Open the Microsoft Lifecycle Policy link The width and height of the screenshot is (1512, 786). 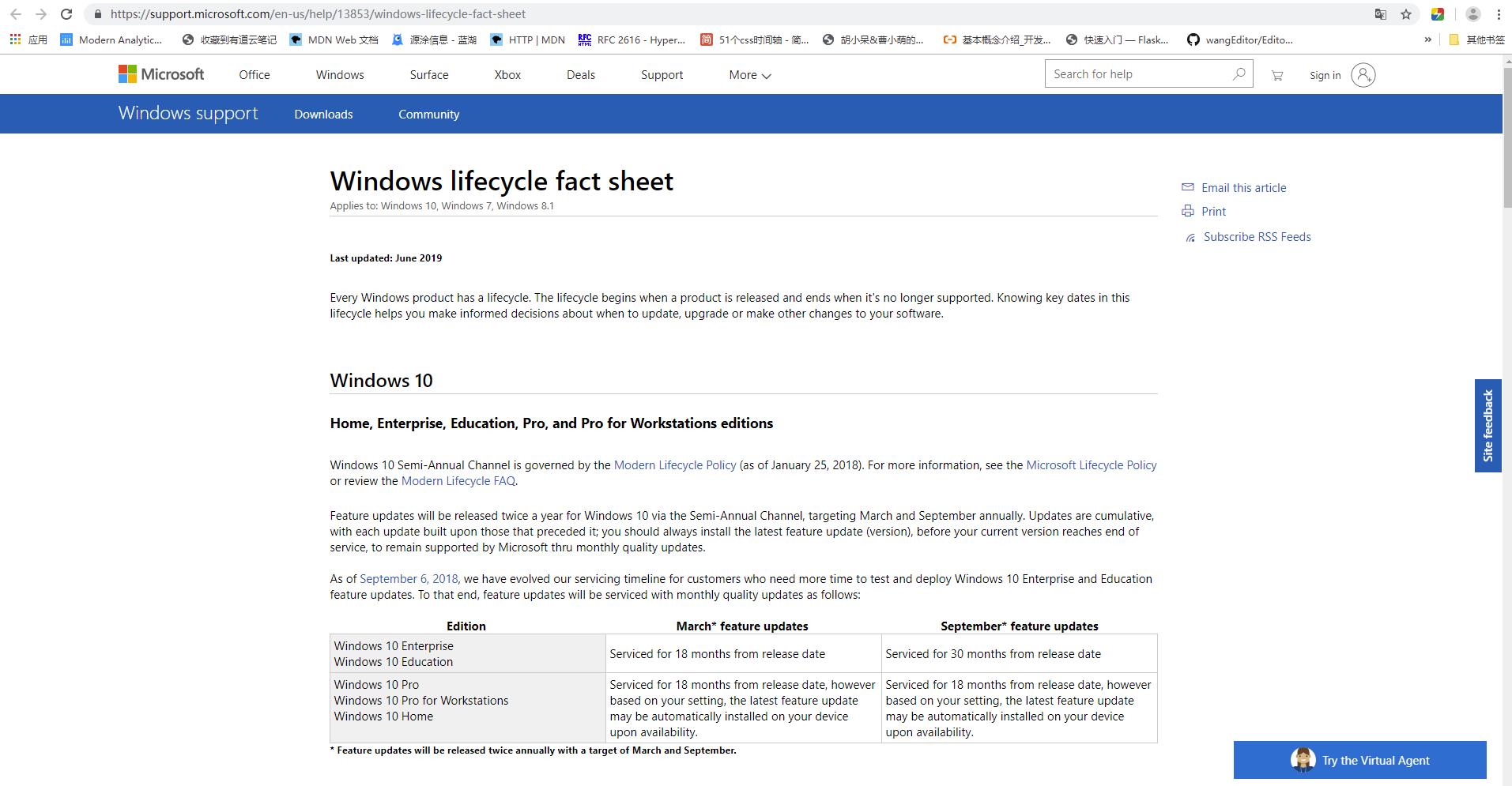pos(1092,465)
